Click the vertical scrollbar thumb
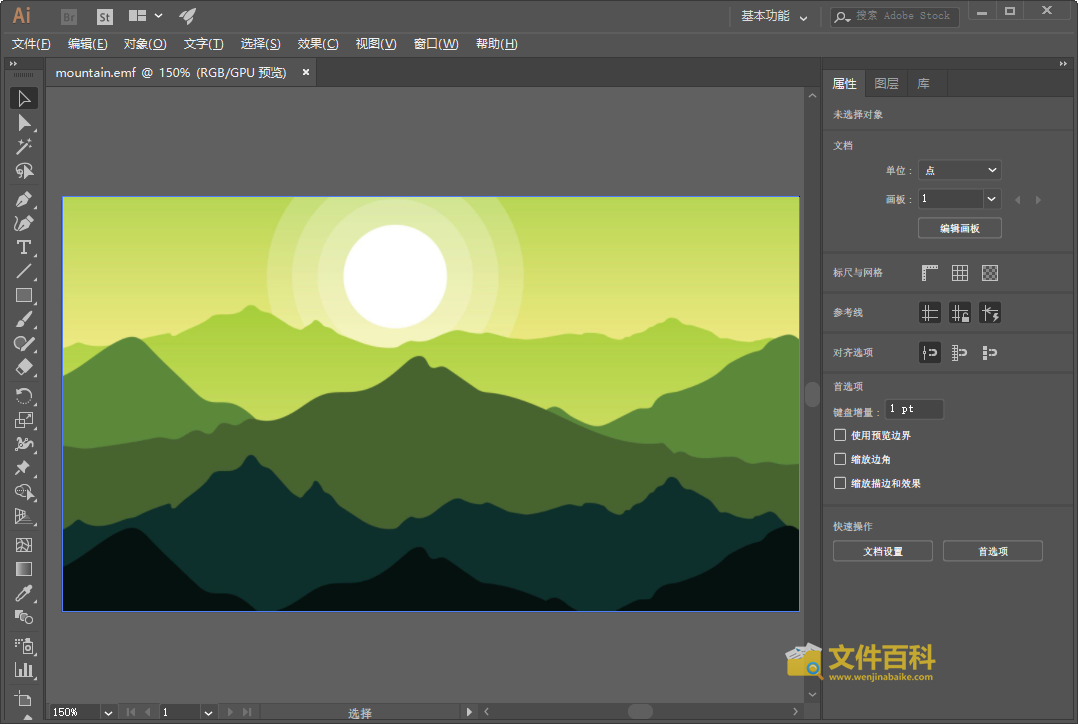The height and width of the screenshot is (724, 1078). tap(812, 394)
